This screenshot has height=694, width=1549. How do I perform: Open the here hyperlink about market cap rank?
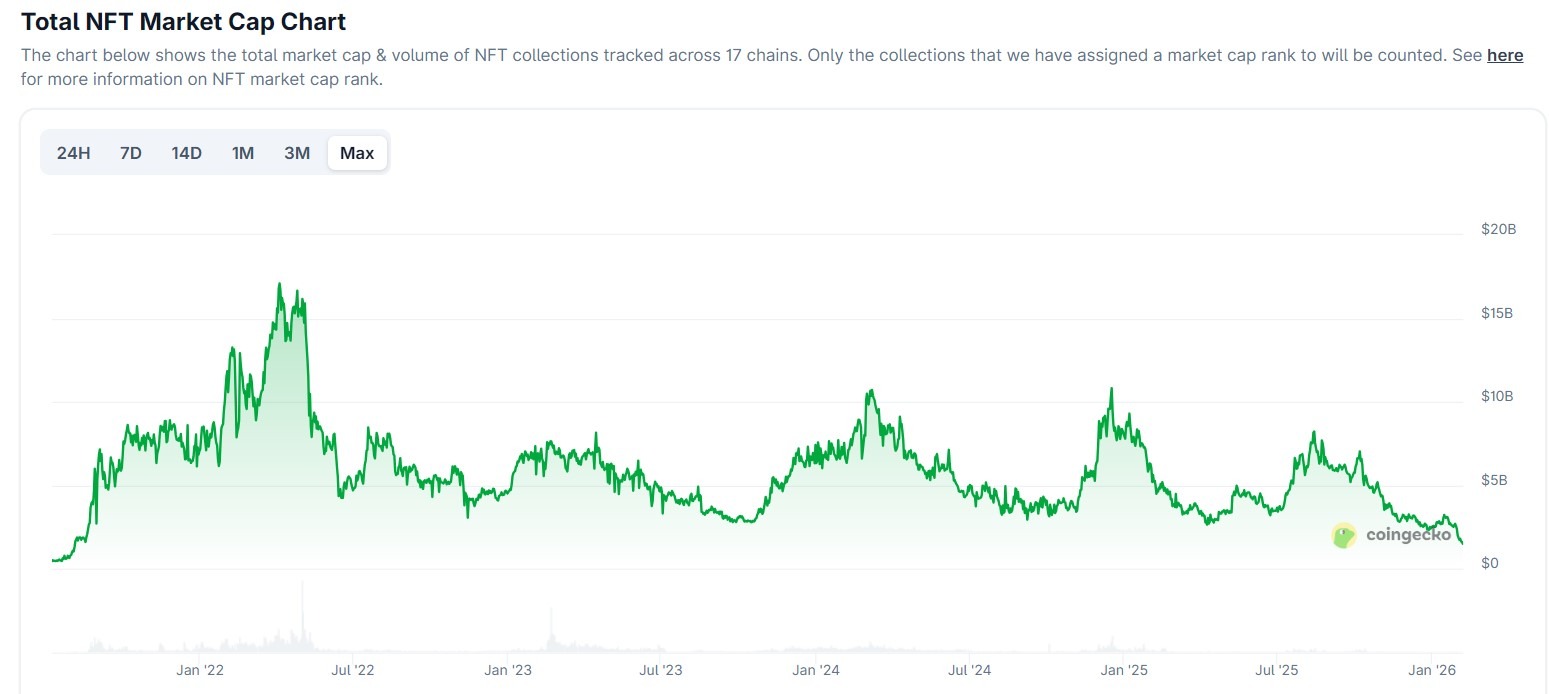click(1505, 55)
